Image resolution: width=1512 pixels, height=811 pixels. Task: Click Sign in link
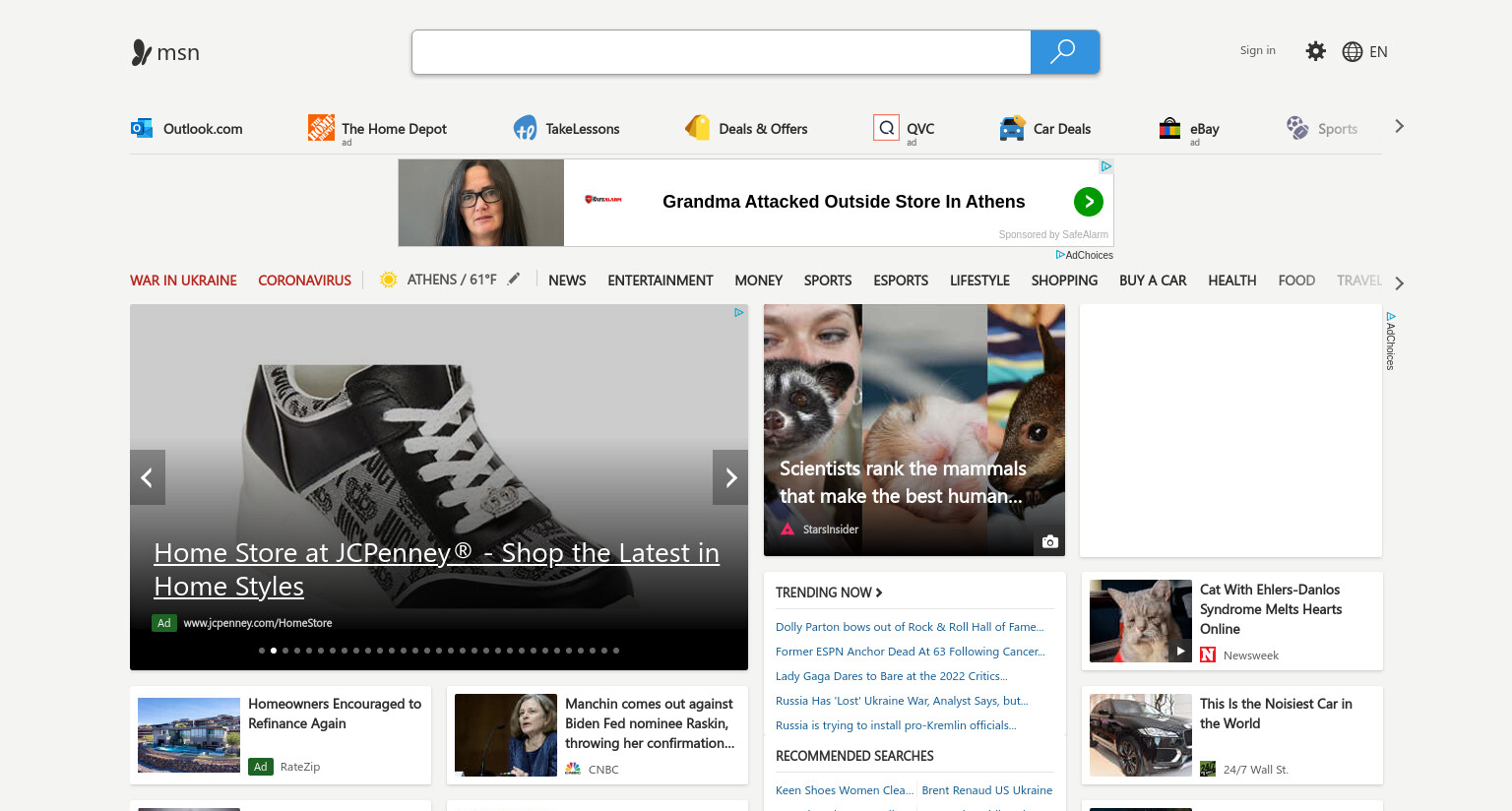(x=1257, y=50)
